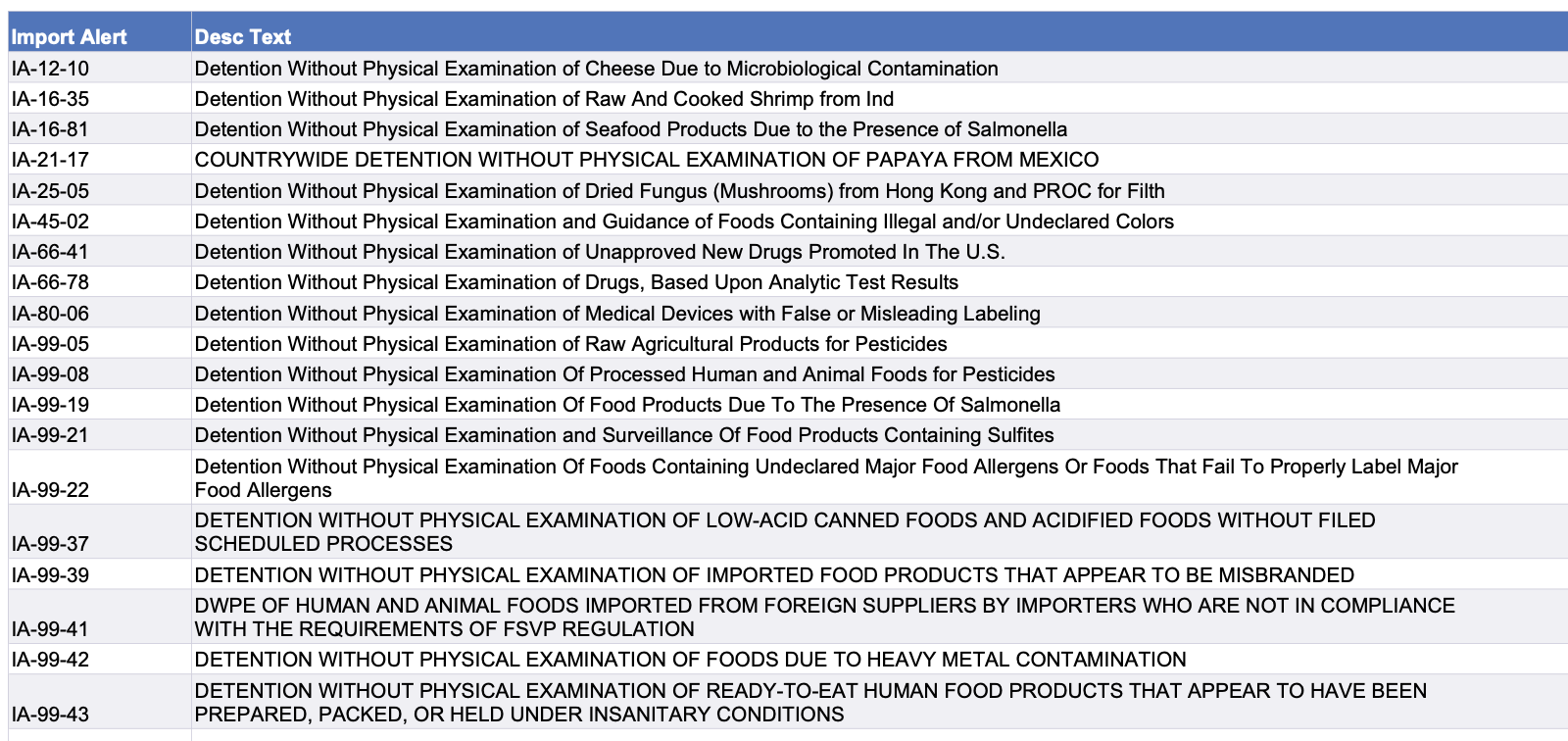Click the IA-99-22 import alert cell
The image size is (1568, 741).
51,489
